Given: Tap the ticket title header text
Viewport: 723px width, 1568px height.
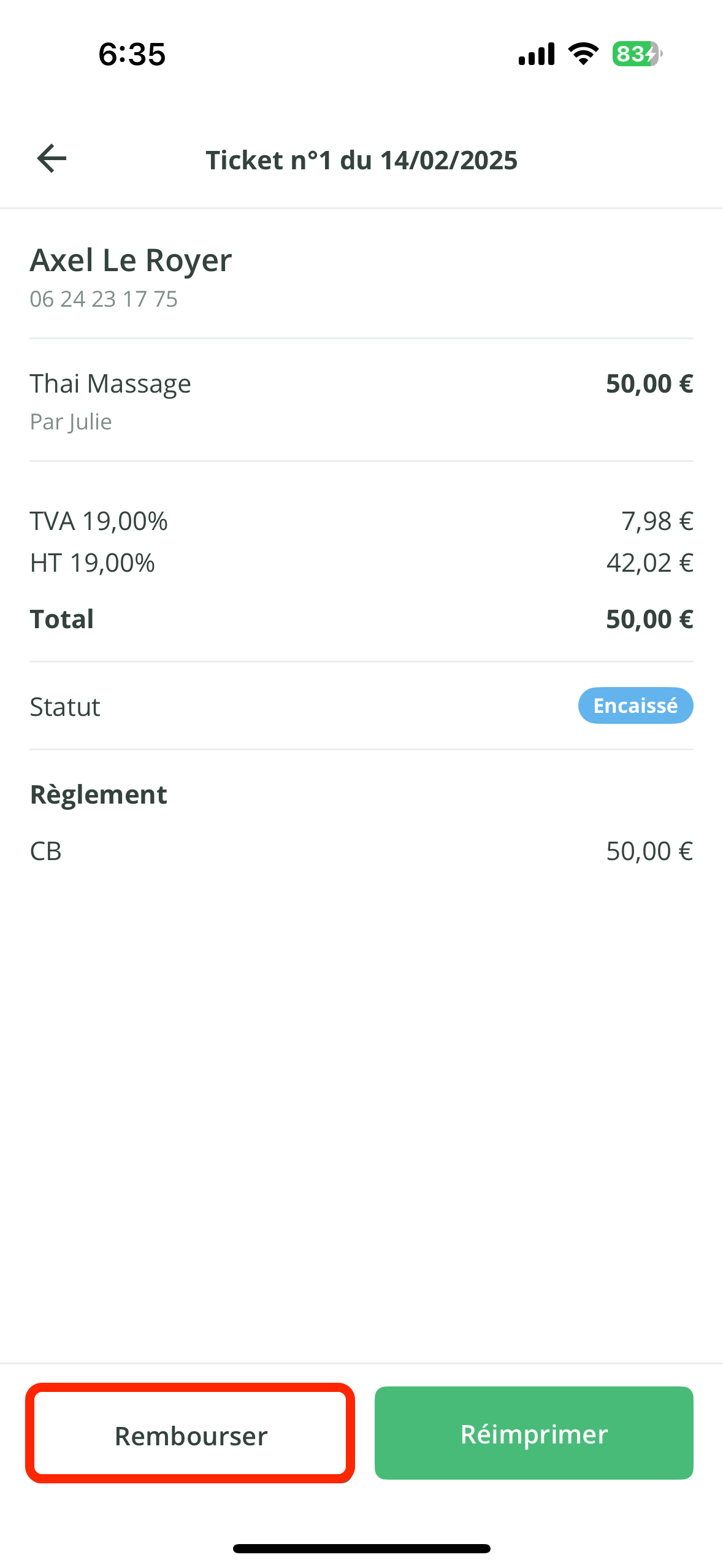Looking at the screenshot, I should coord(361,160).
